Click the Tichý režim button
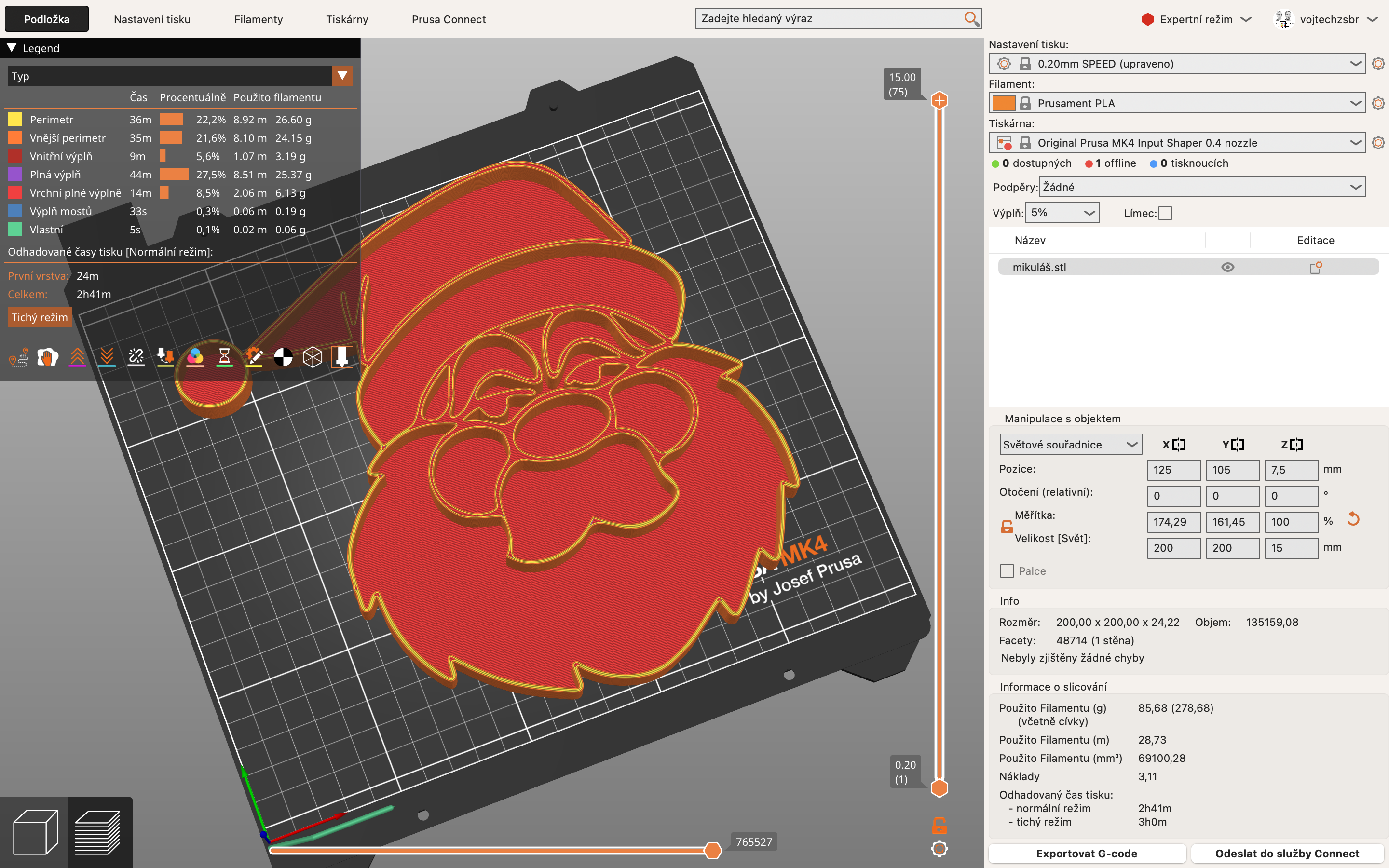1389x868 pixels. tap(39, 317)
